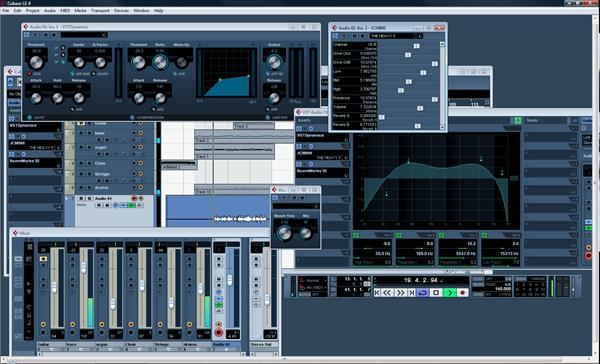This screenshot has width=600, height=364.
Task: Open RoomWorks SE insert slot in inspector
Action: [x=35, y=162]
